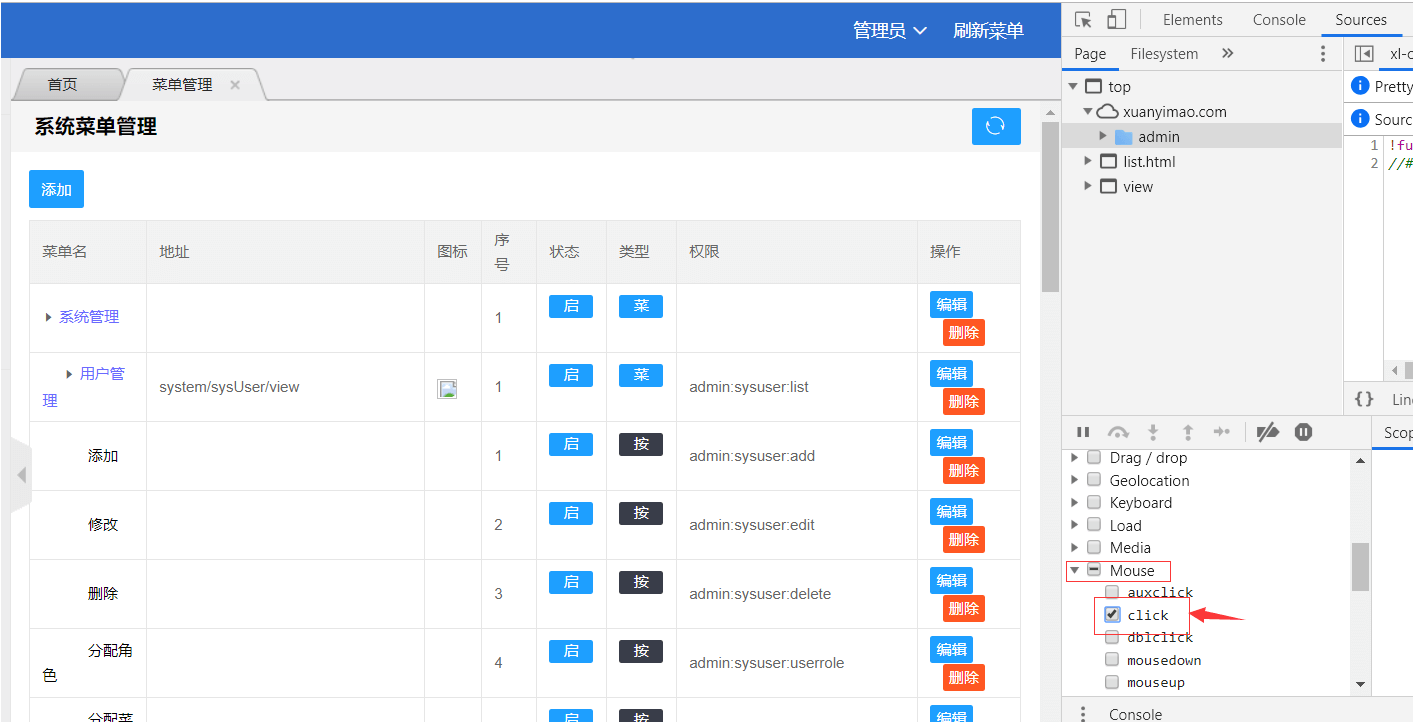Click the inspect element picker icon
The image size is (1413, 722).
pos(1083,20)
